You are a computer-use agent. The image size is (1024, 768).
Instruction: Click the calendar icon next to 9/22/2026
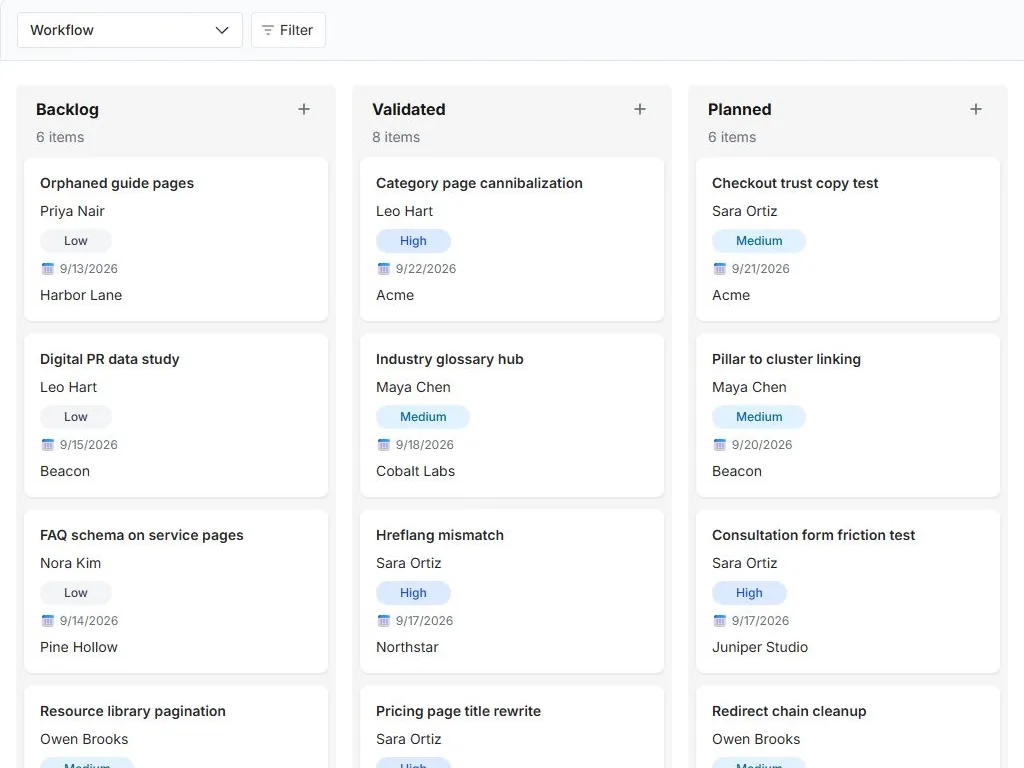[383, 268]
